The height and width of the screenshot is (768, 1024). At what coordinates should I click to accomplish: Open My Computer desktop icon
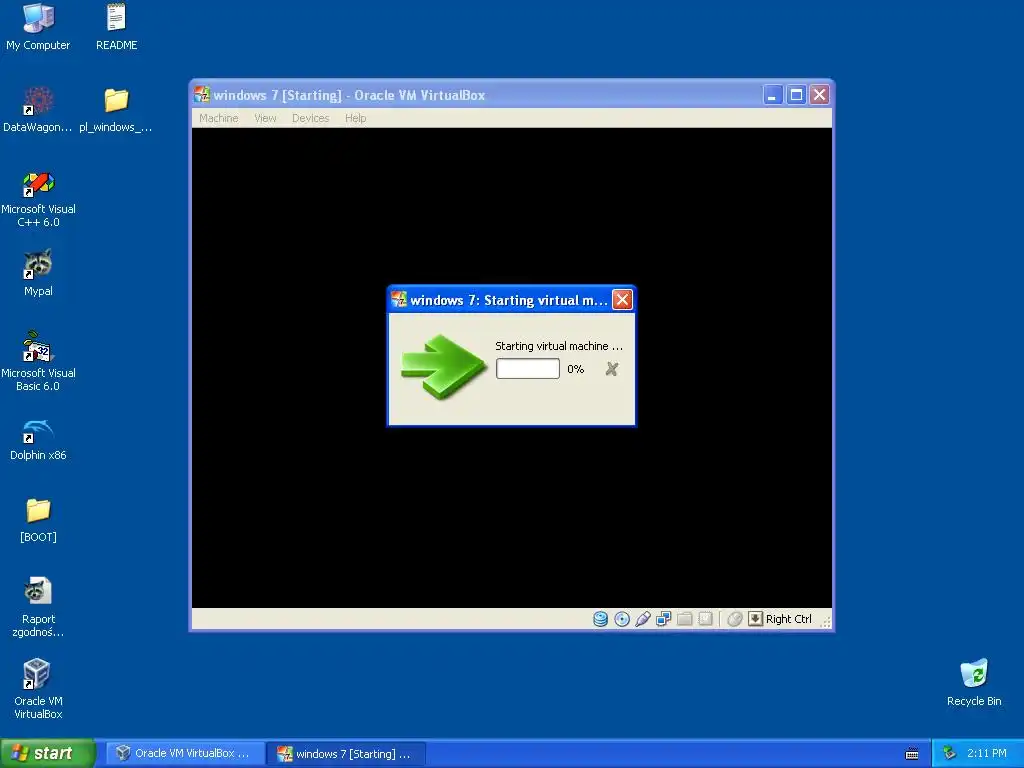38,27
